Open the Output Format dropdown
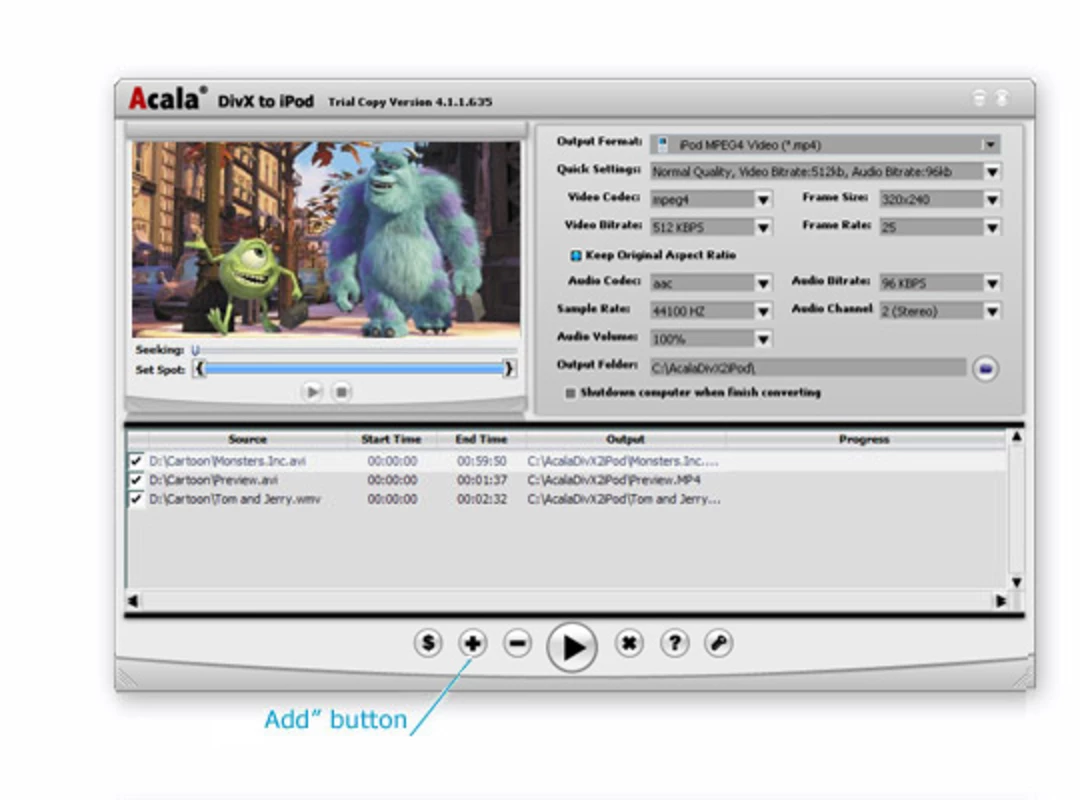This screenshot has height=800, width=1080. click(x=826, y=144)
